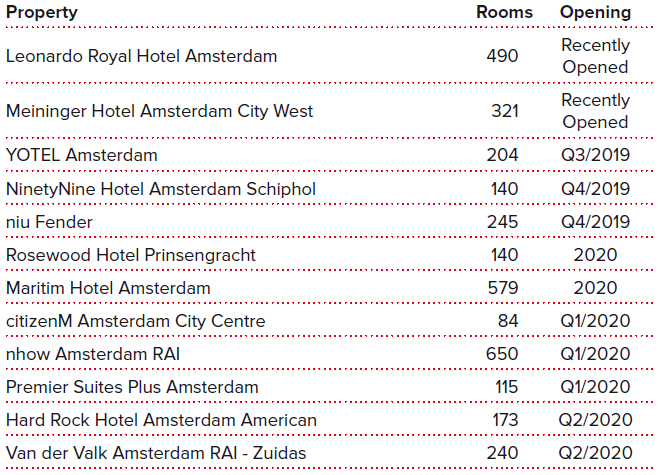Select citizenM Amsterdam City Centre

pyautogui.click(x=136, y=321)
